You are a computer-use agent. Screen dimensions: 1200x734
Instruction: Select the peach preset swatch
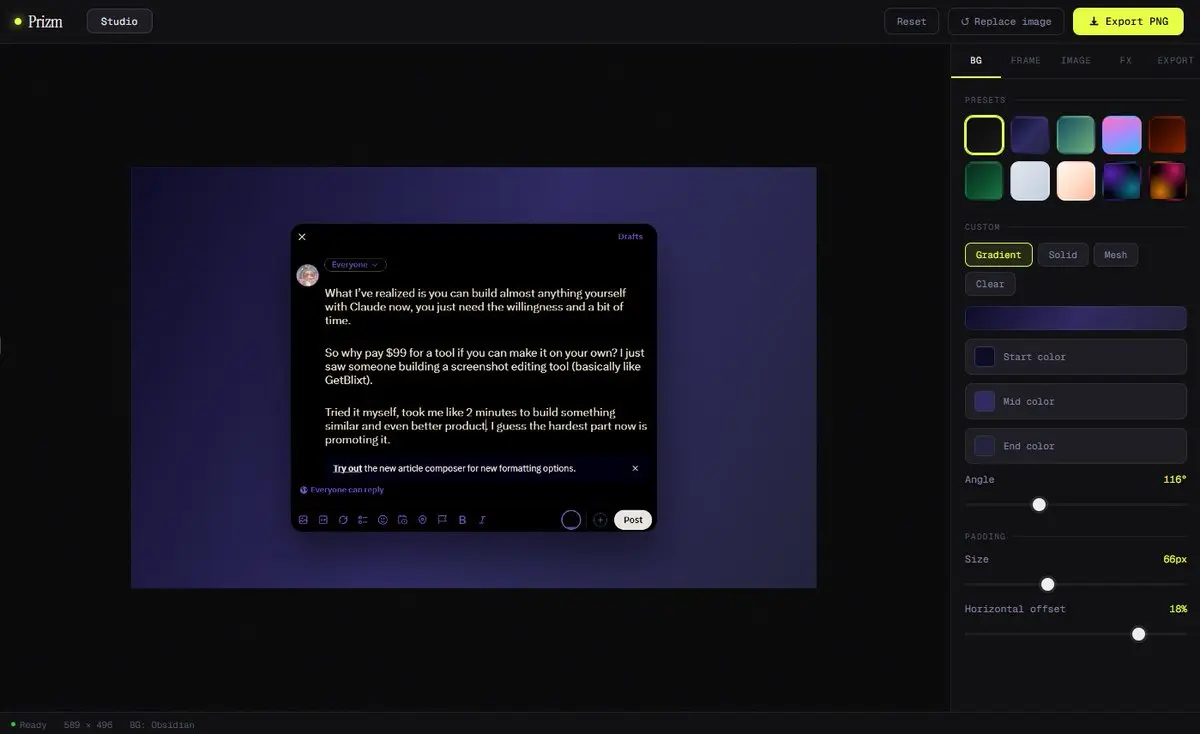point(1076,181)
